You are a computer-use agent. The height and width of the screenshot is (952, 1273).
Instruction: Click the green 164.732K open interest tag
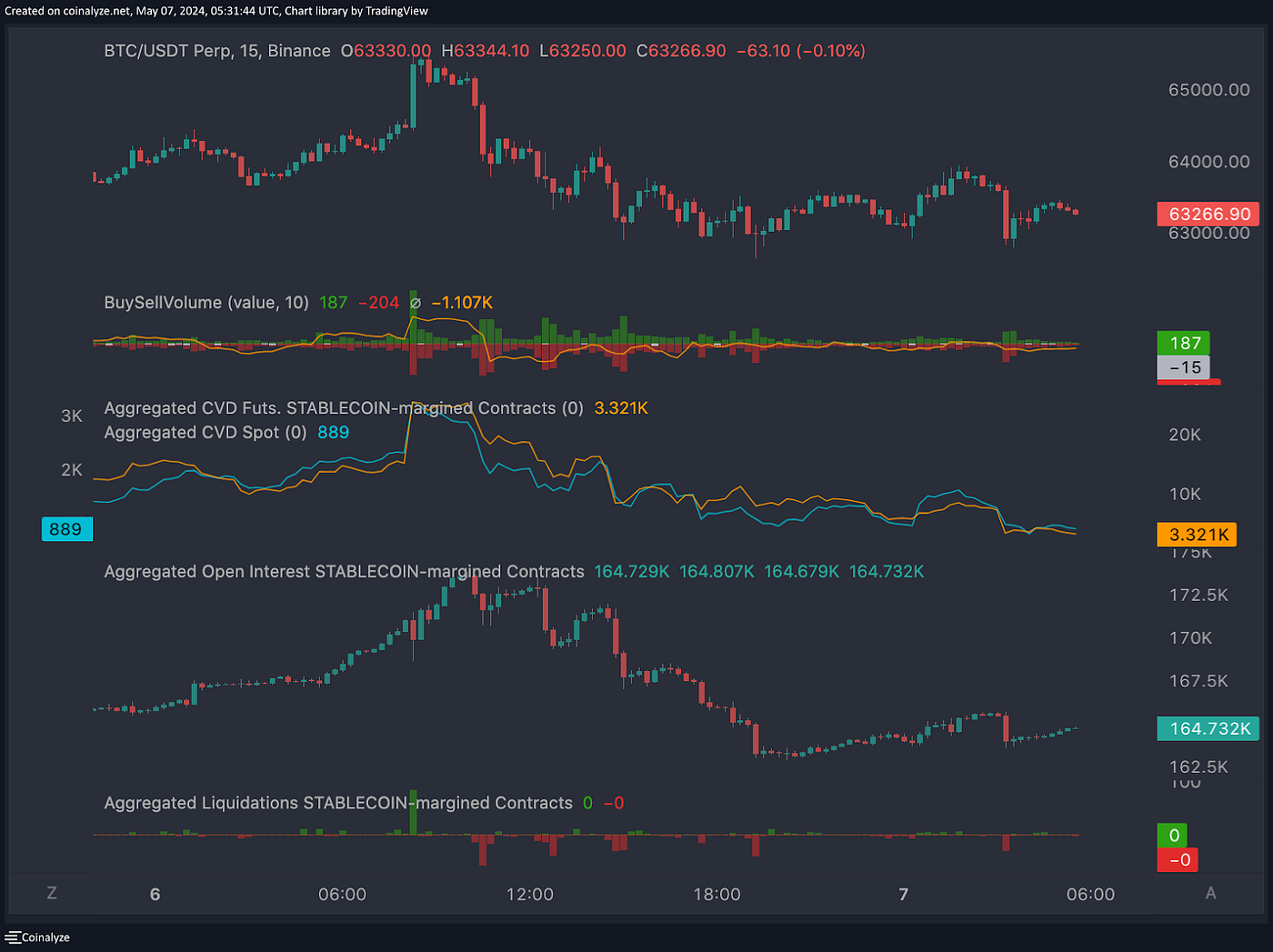pos(1208,728)
